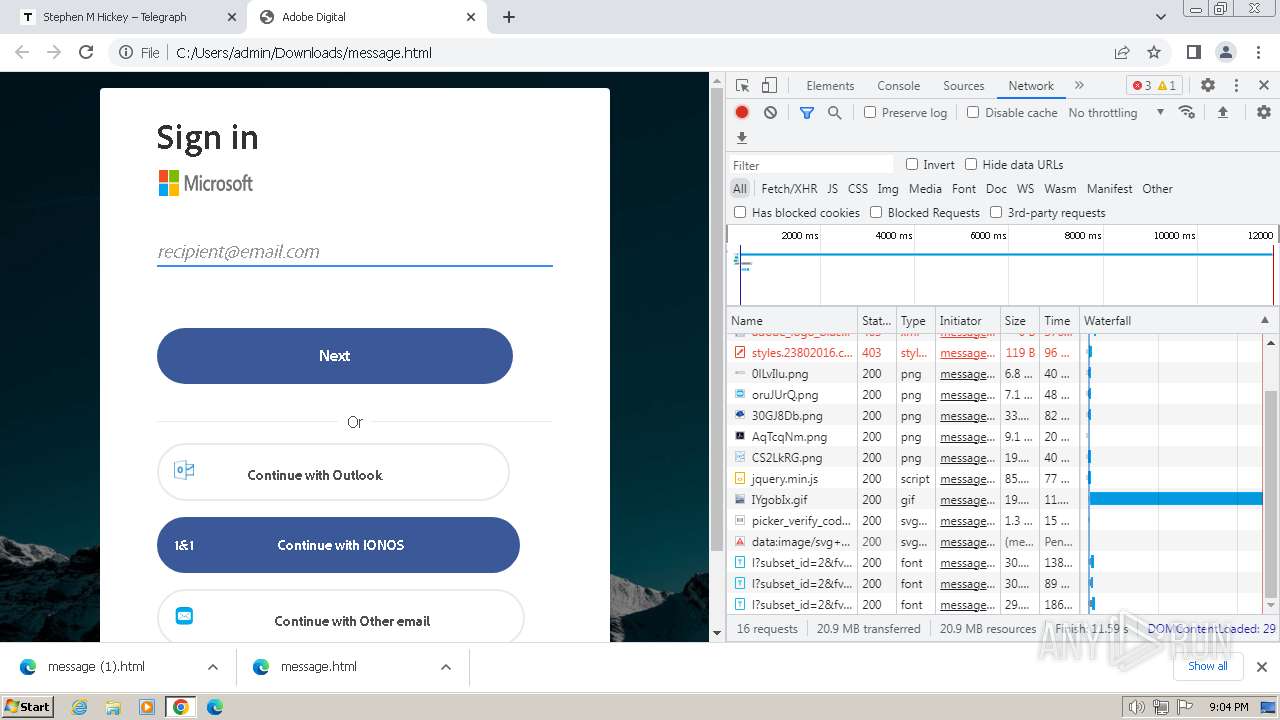Check Hide data URLs

(971, 164)
